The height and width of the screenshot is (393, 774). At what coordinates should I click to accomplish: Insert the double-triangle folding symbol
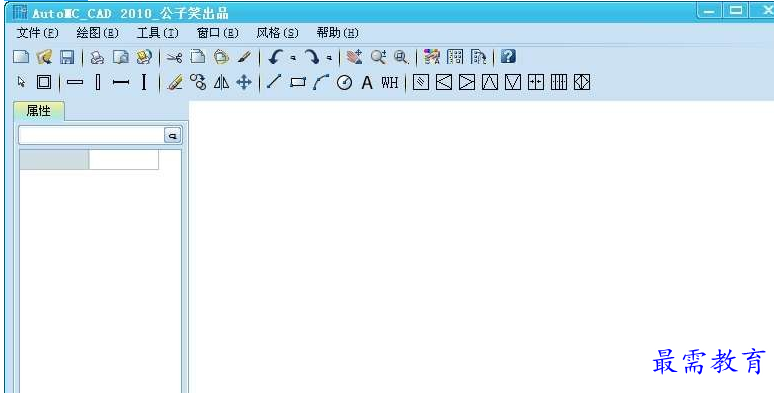click(582, 82)
